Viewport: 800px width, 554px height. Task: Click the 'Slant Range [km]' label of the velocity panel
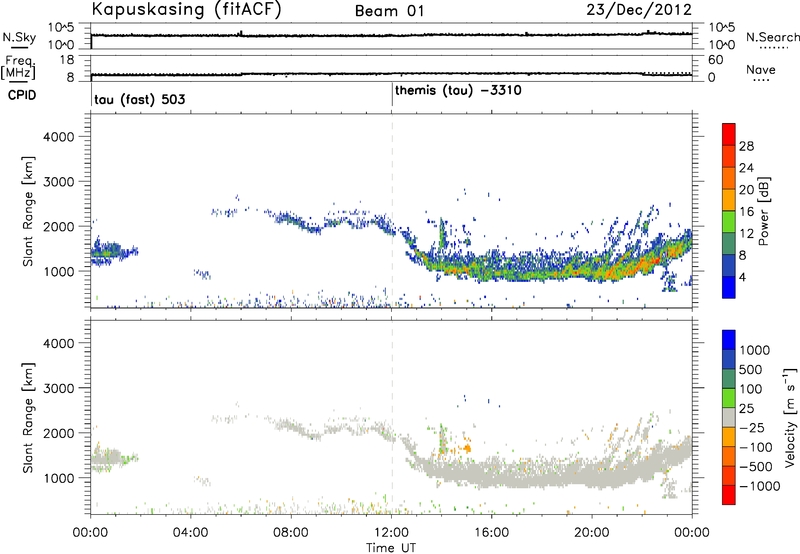tap(28, 417)
